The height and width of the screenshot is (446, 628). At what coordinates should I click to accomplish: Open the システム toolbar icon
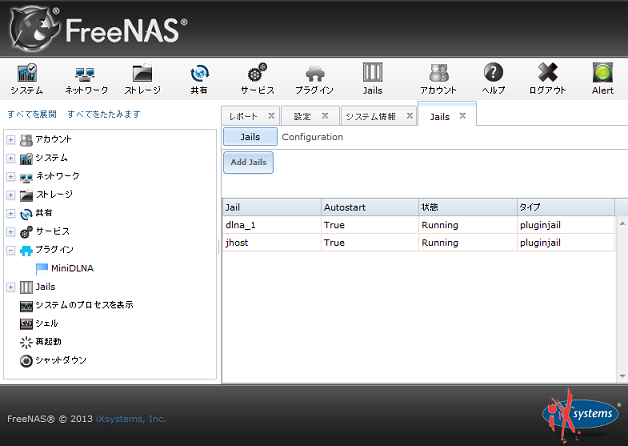pyautogui.click(x=27, y=79)
